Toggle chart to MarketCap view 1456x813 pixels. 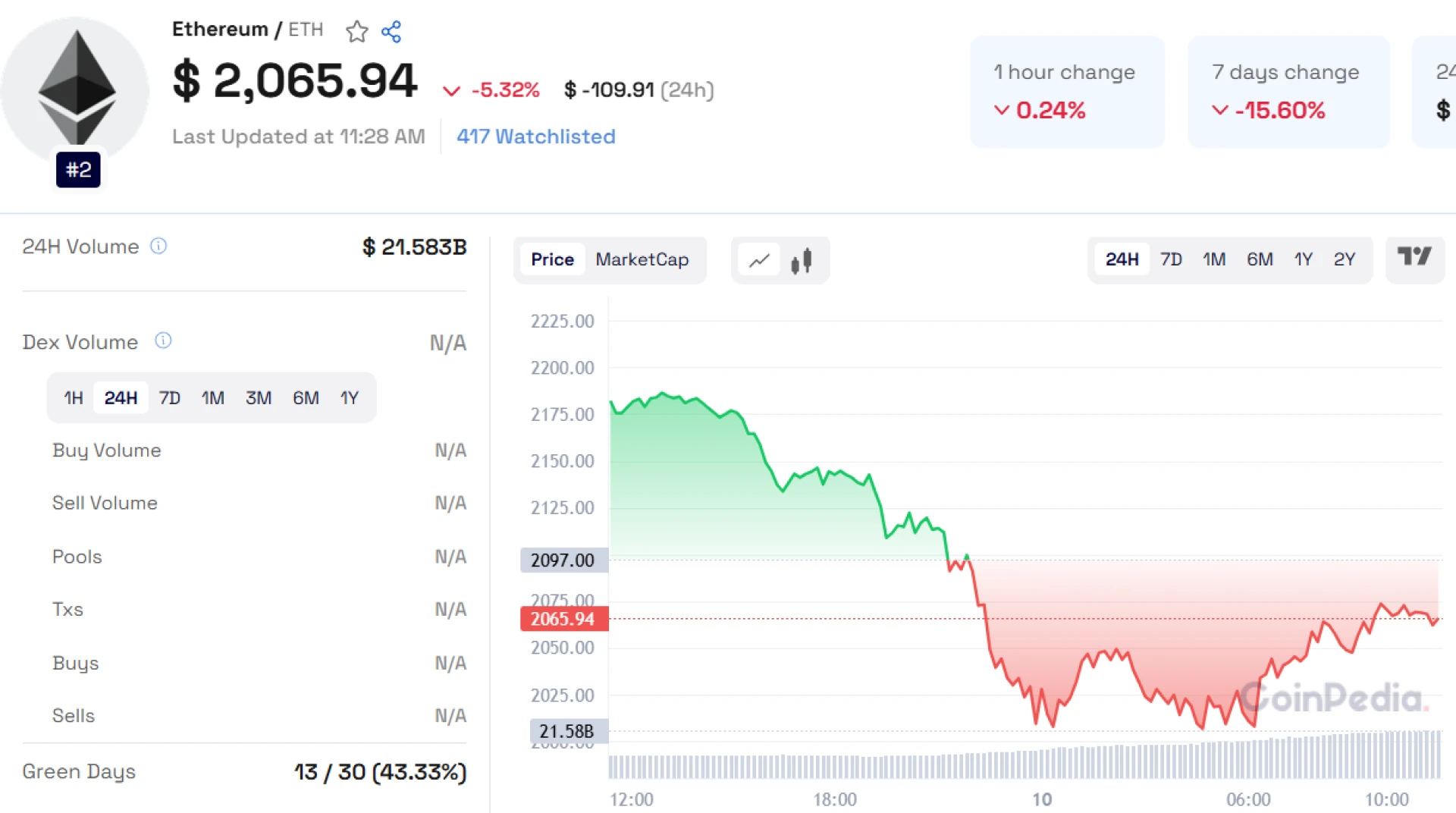point(642,259)
